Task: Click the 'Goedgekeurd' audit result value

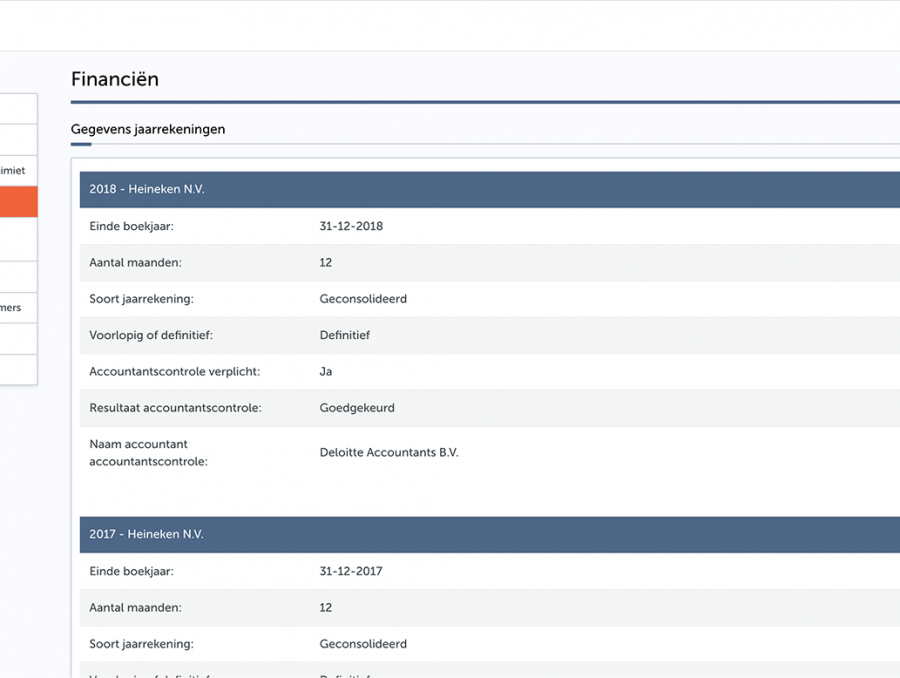Action: click(357, 408)
